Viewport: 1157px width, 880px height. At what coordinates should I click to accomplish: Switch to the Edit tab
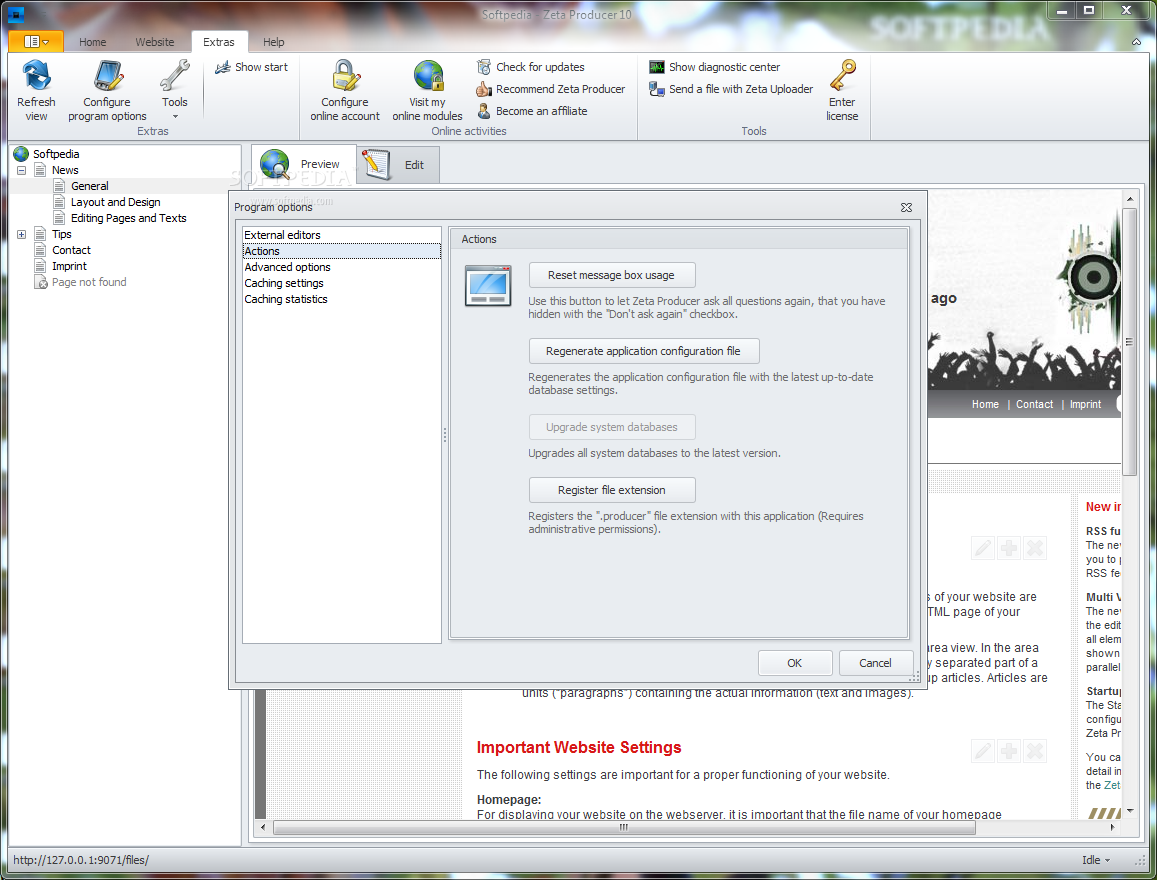click(398, 164)
